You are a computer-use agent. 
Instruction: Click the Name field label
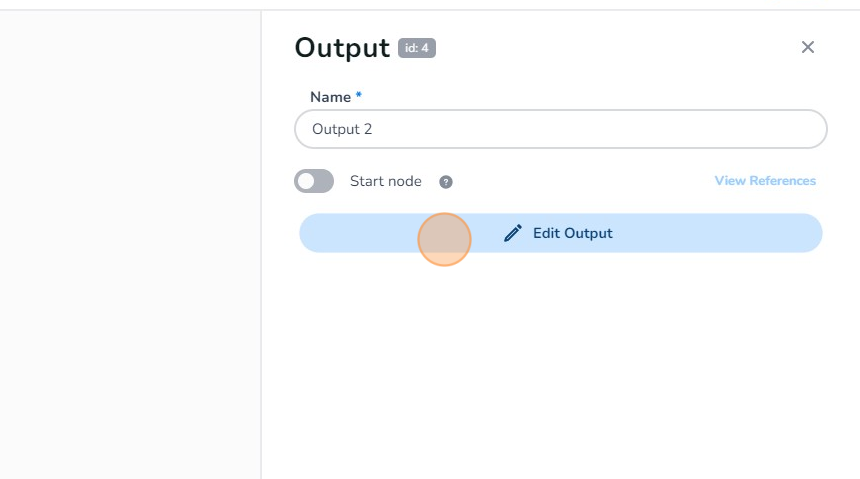pos(330,97)
